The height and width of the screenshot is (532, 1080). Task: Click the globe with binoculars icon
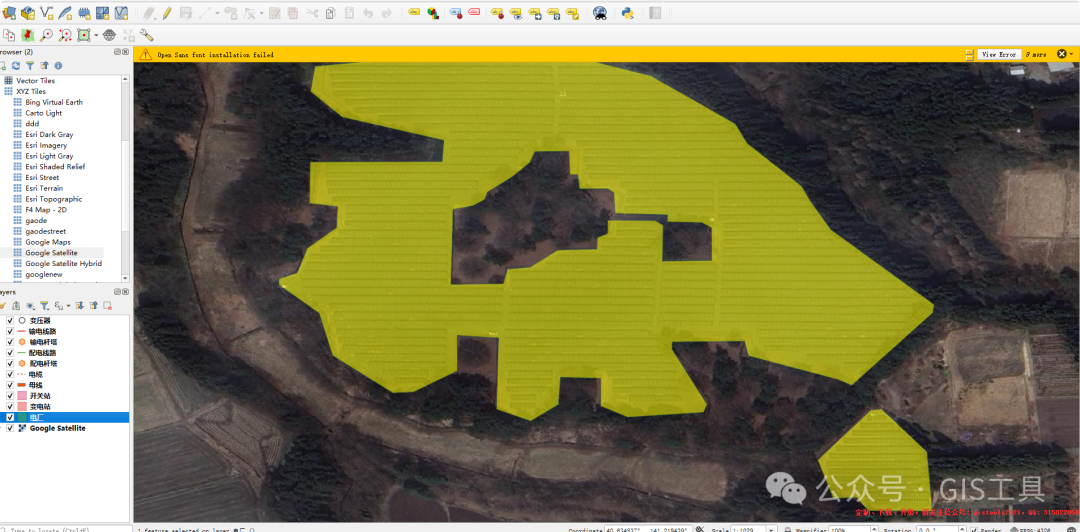point(600,12)
